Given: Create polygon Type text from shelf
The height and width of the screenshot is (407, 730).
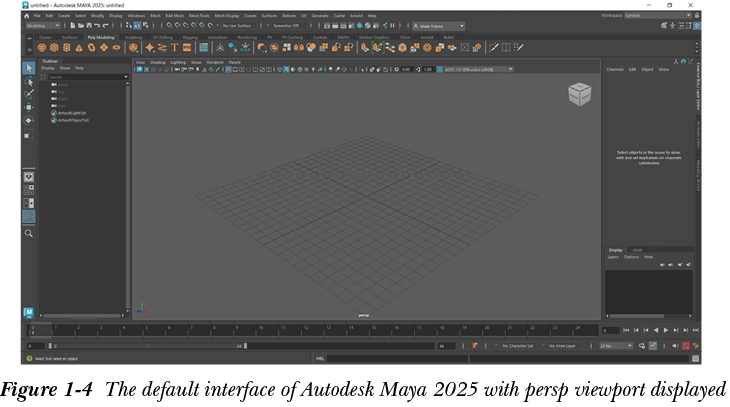Looking at the screenshot, I should (x=174, y=47).
